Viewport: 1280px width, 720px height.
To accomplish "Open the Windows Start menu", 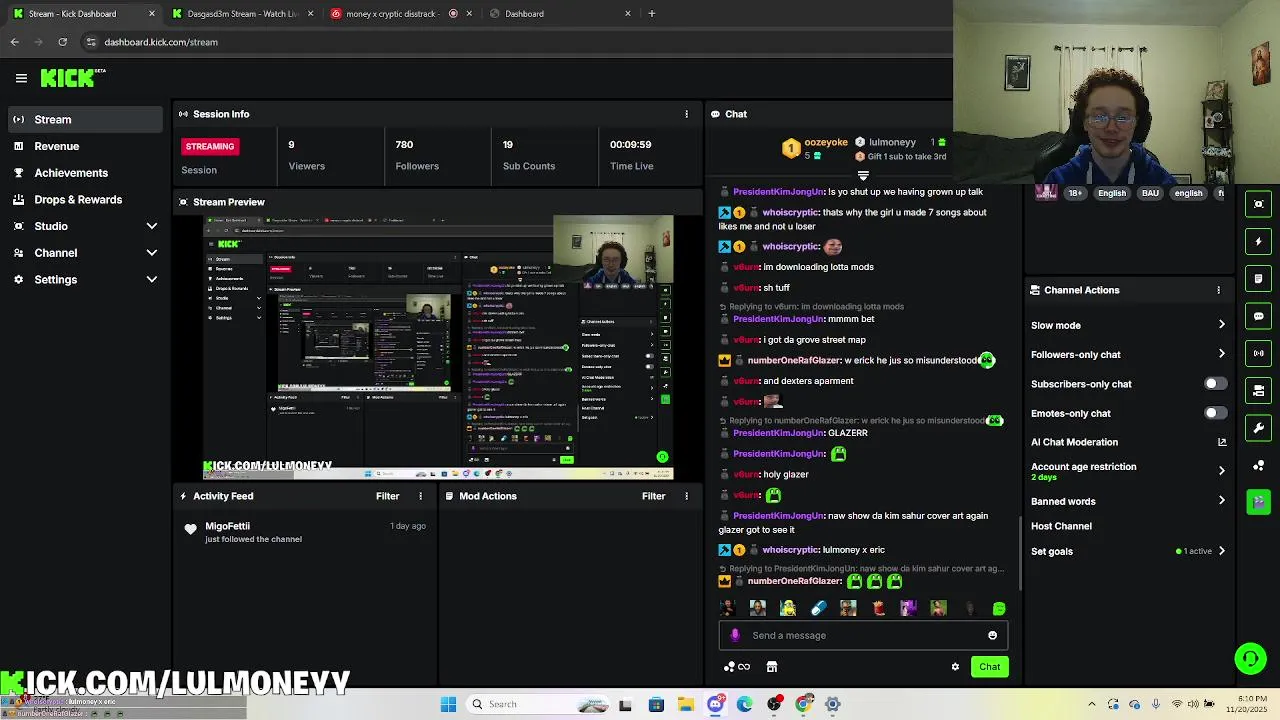I will (448, 704).
